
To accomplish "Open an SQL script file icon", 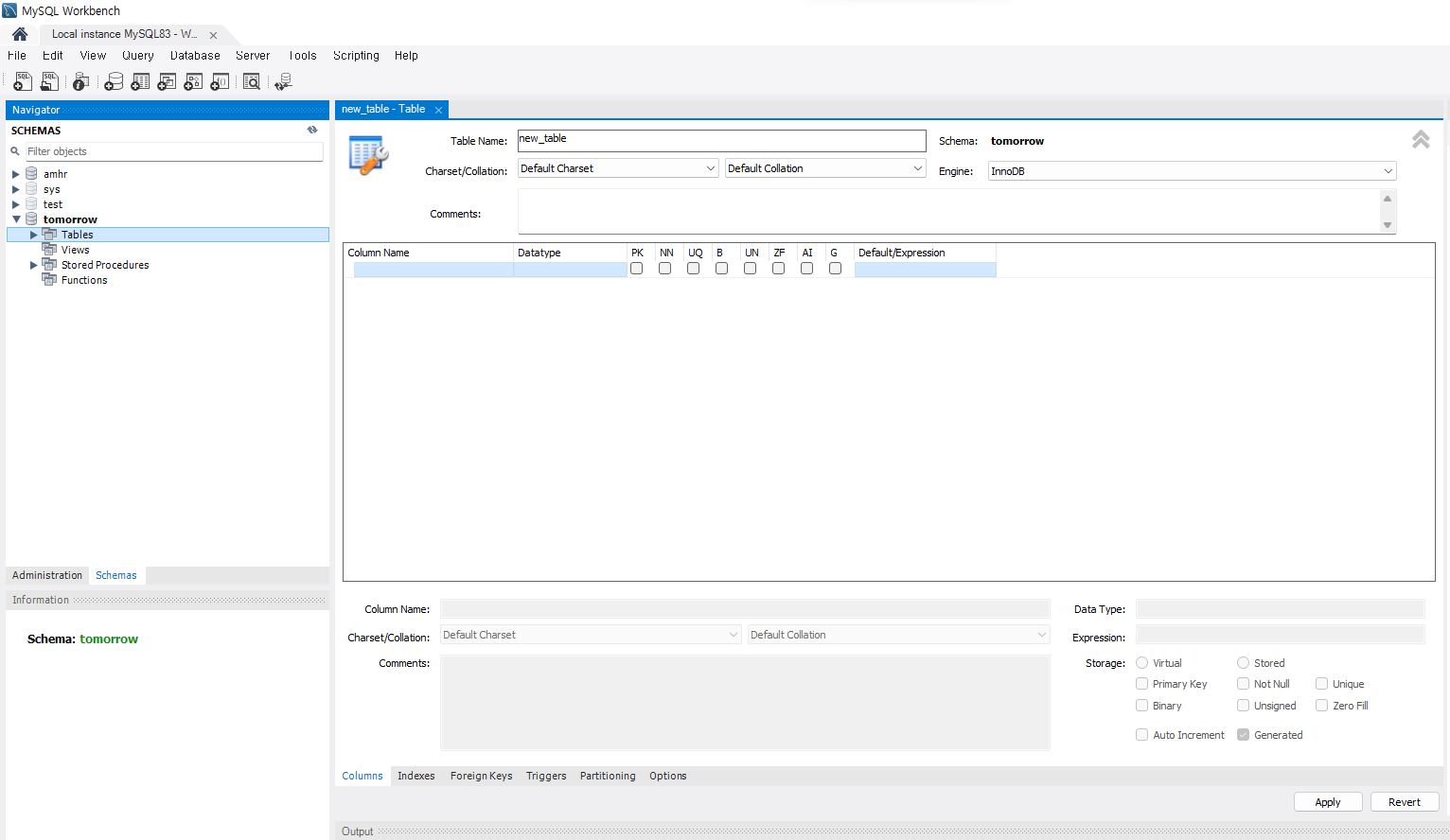I will [49, 82].
